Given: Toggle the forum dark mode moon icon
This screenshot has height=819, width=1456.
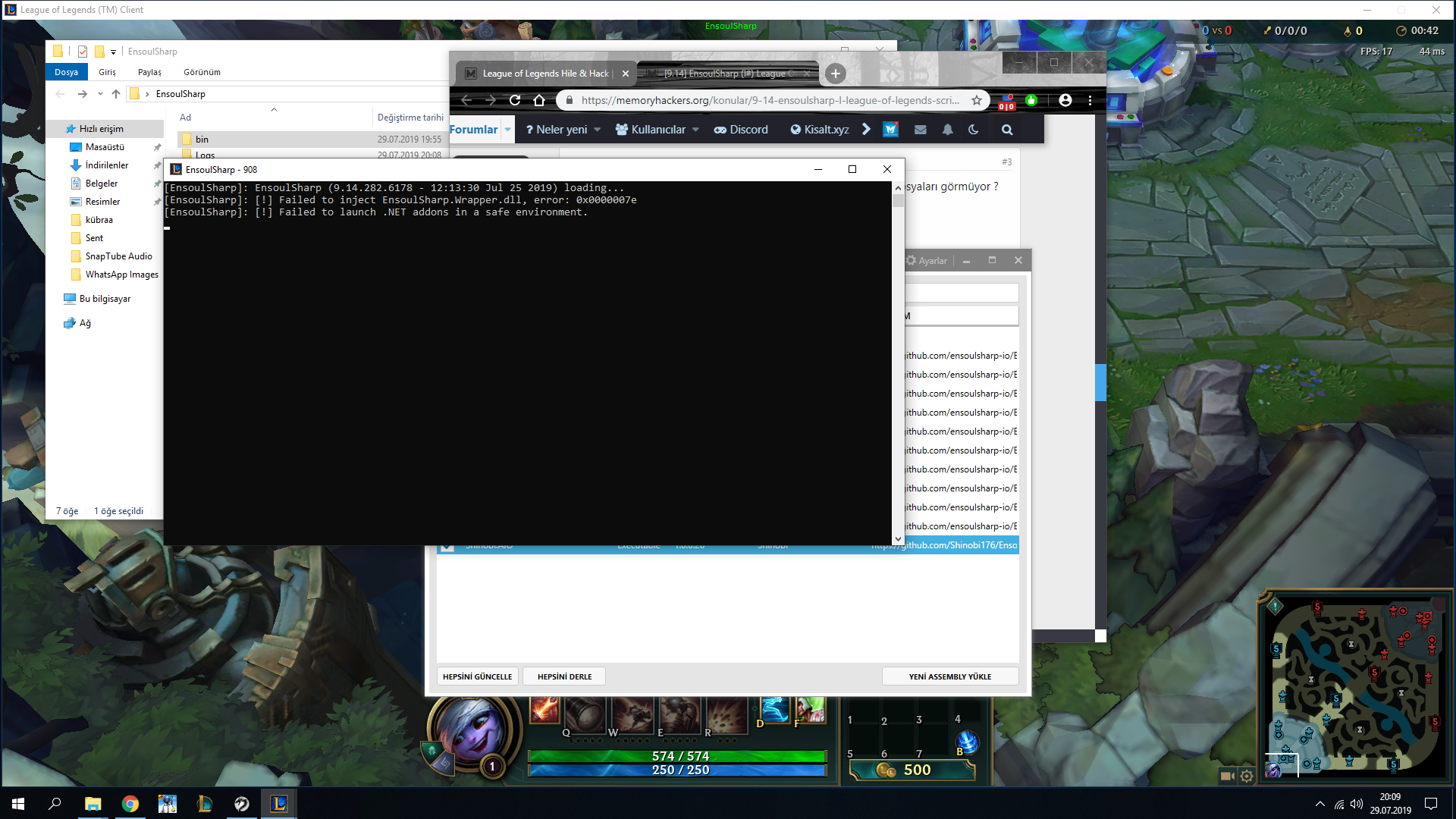Looking at the screenshot, I should 974,130.
